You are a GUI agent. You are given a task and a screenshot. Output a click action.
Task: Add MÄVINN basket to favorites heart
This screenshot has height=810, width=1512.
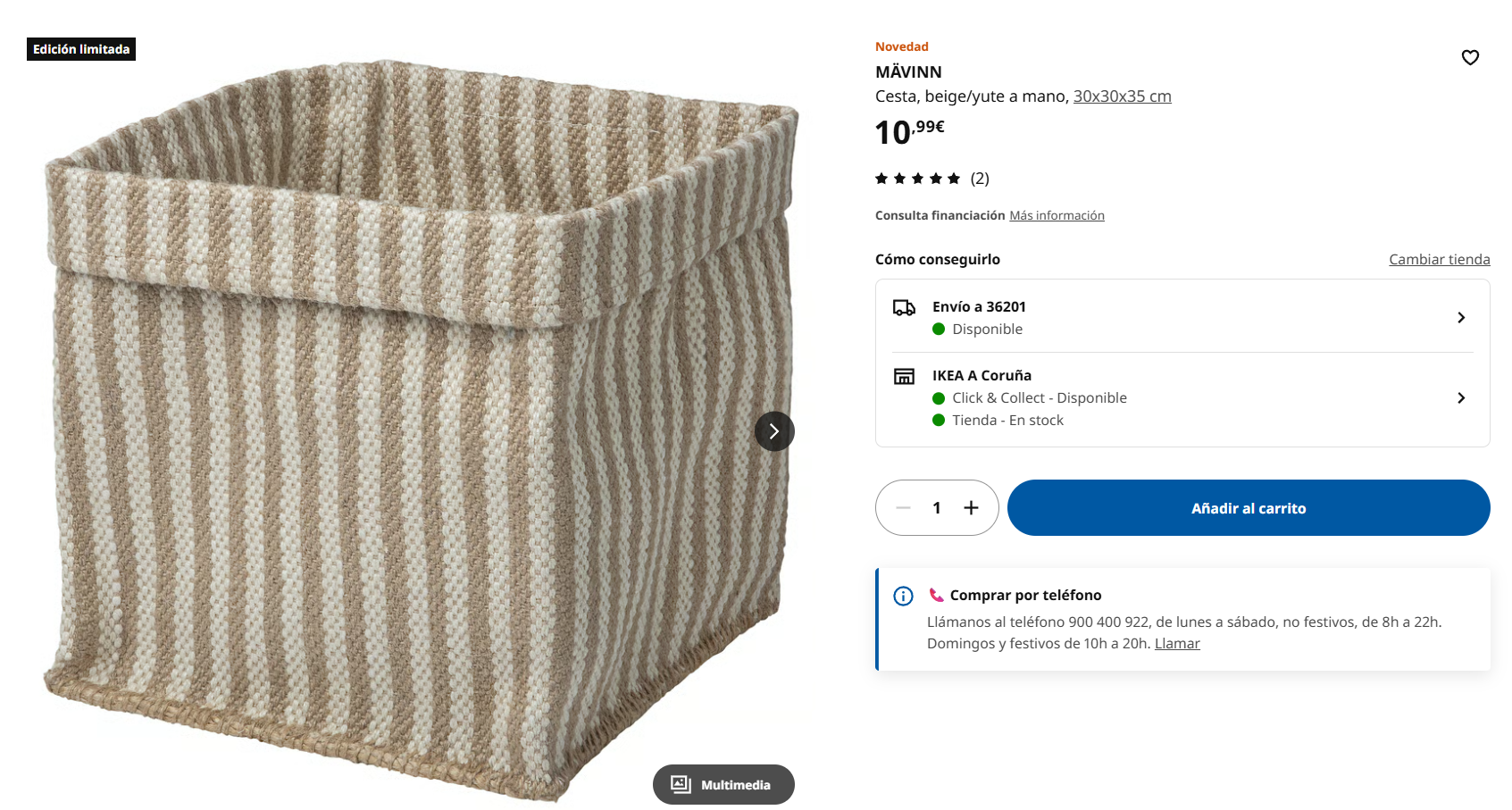1470,57
